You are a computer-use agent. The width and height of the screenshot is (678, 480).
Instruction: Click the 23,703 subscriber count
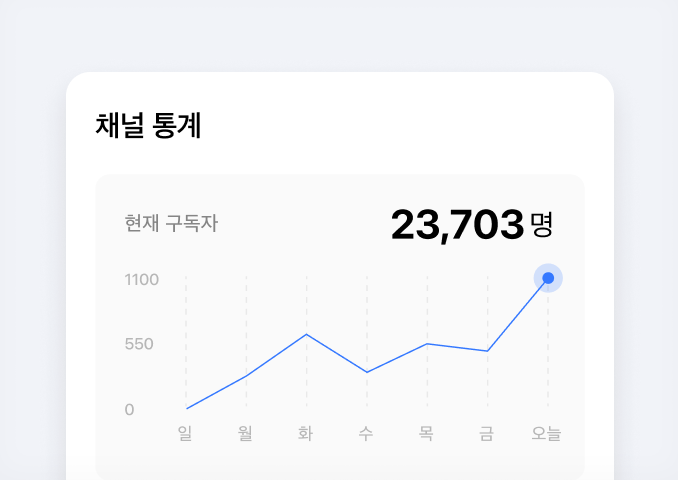457,225
